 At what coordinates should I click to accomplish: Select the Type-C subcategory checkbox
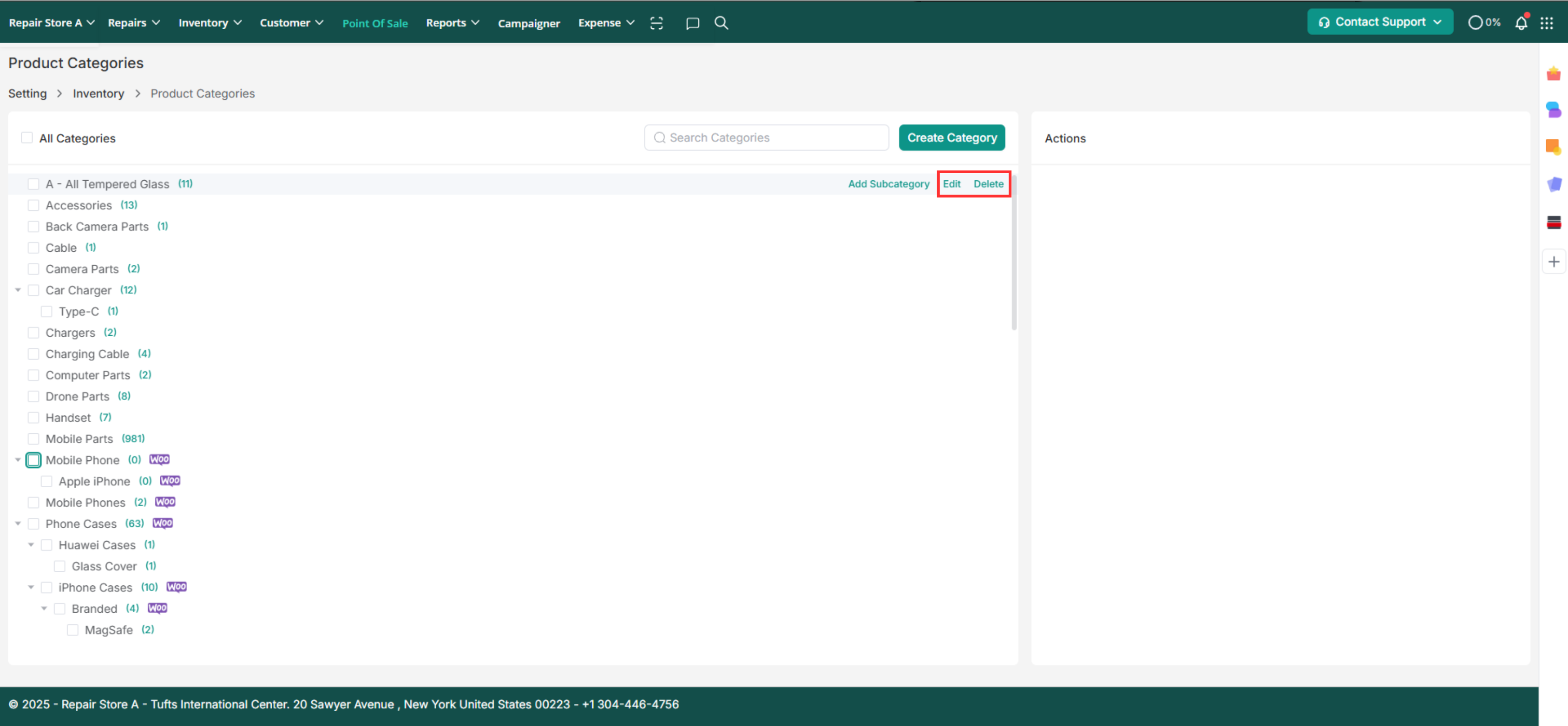coord(46,312)
